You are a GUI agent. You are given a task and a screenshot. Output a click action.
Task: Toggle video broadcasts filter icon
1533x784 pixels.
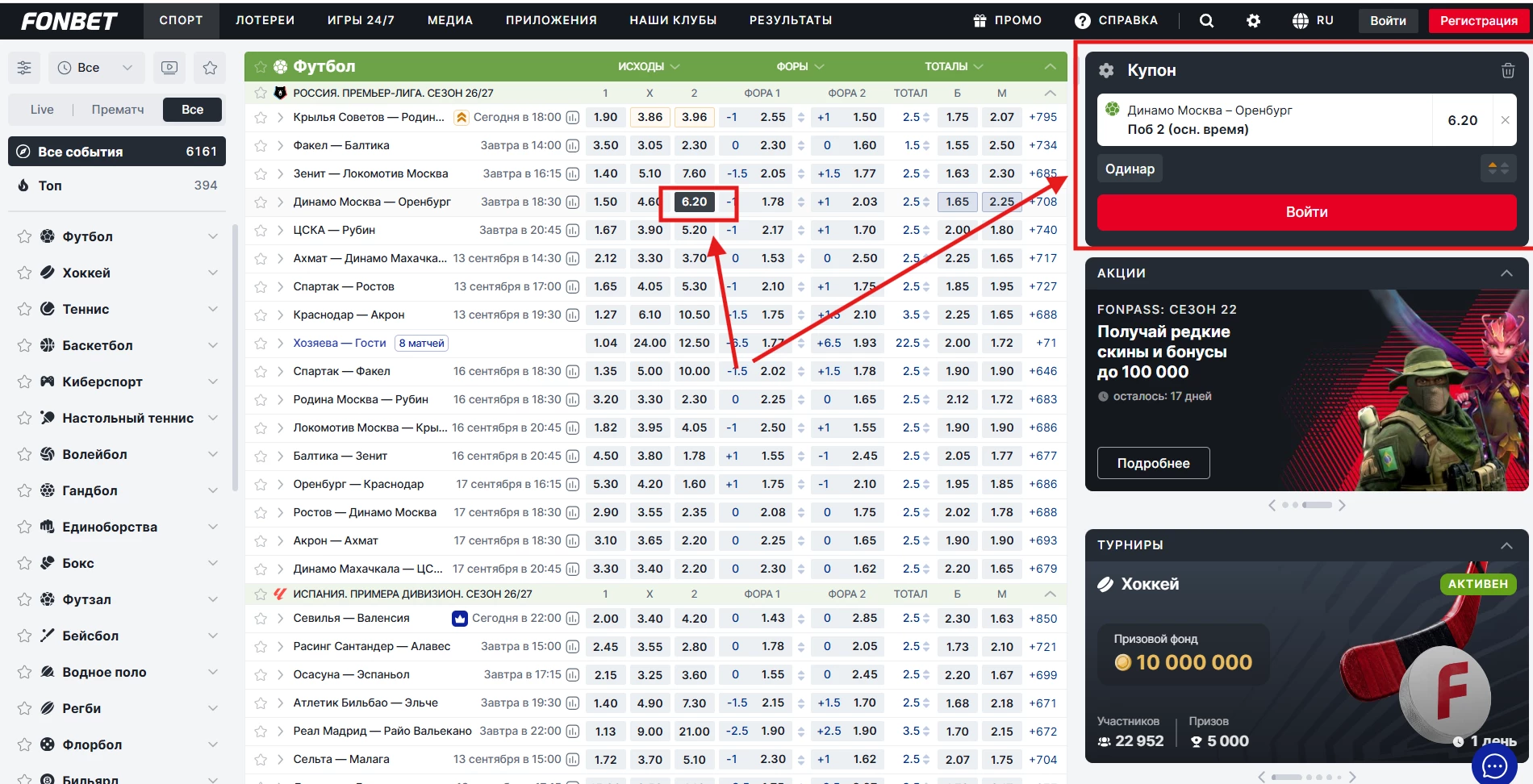[169, 68]
